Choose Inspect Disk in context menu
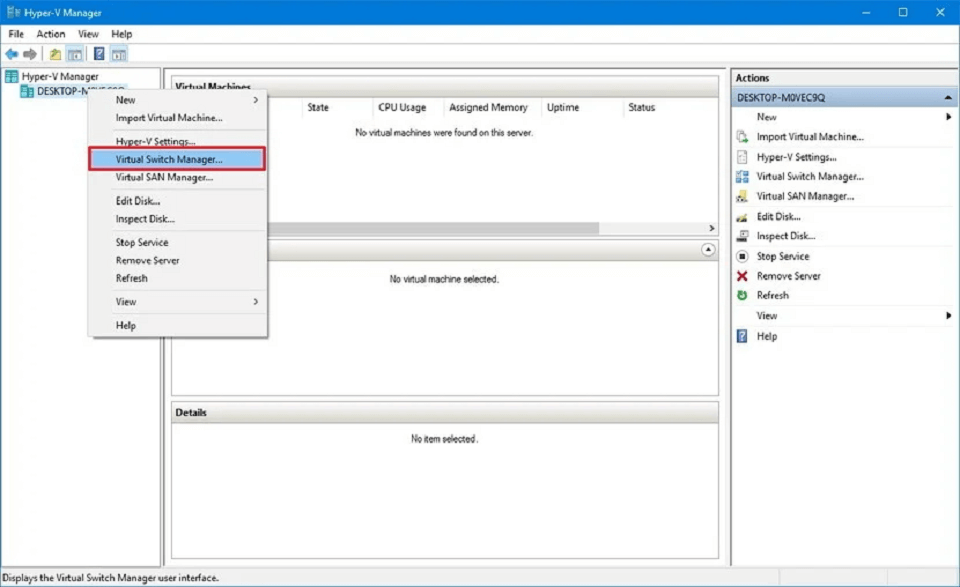960x587 pixels. pyautogui.click(x=177, y=219)
